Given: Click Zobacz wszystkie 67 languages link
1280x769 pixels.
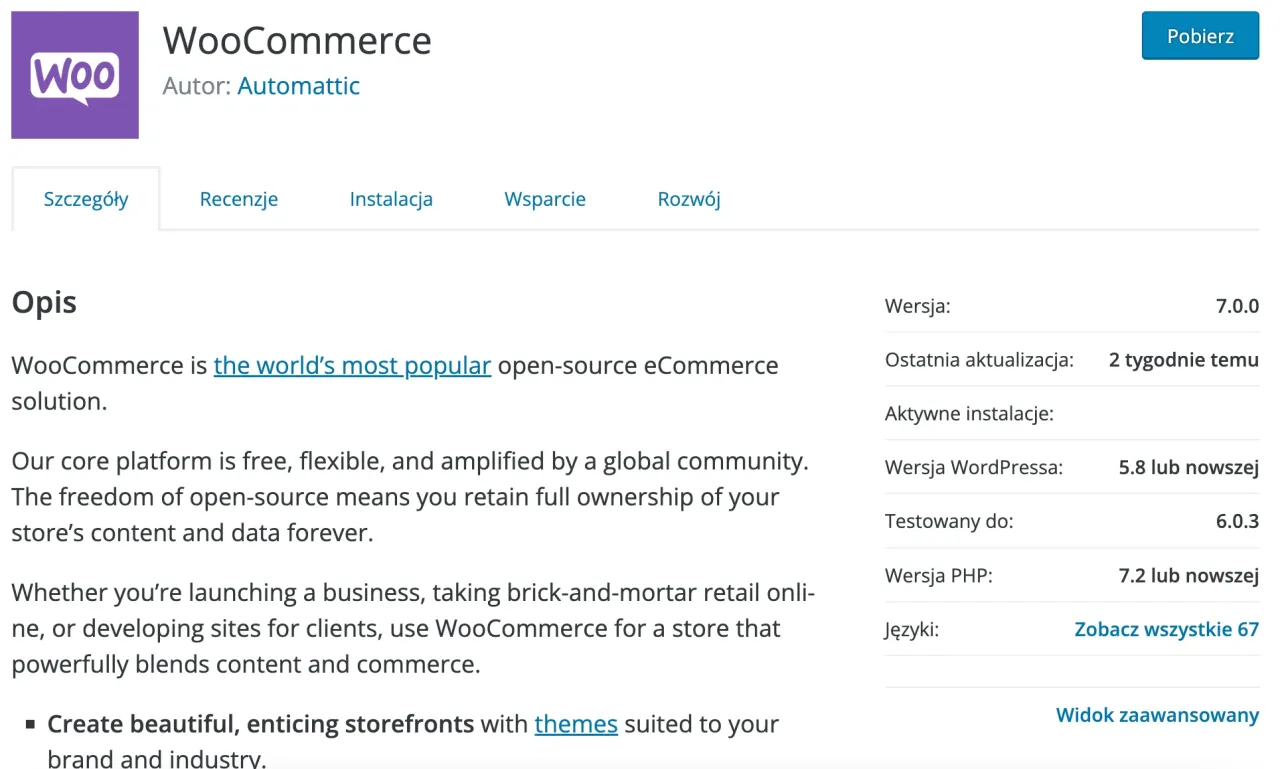Looking at the screenshot, I should tap(1166, 629).
